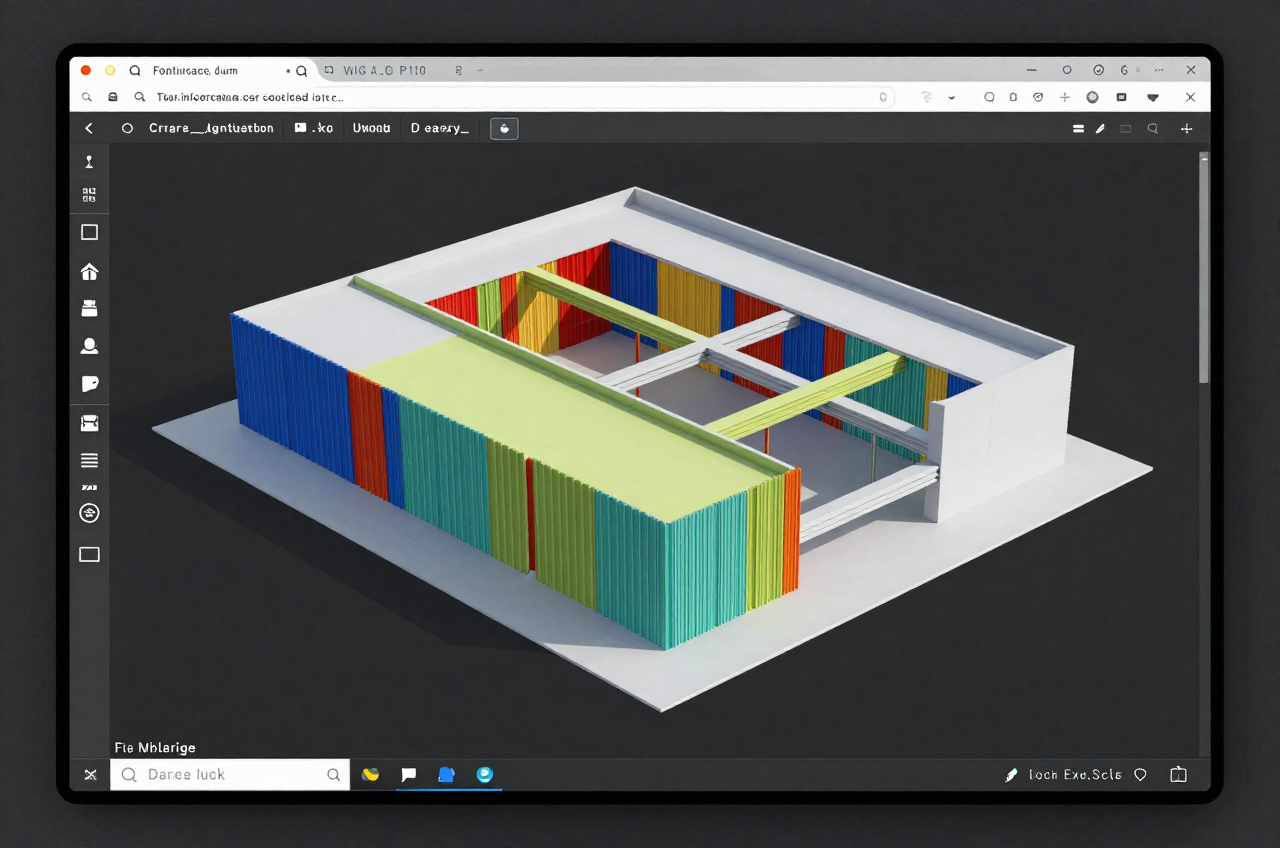Image resolution: width=1280 pixels, height=848 pixels.
Task: Toggle the heart icon in bottom status bar
Action: (1140, 774)
